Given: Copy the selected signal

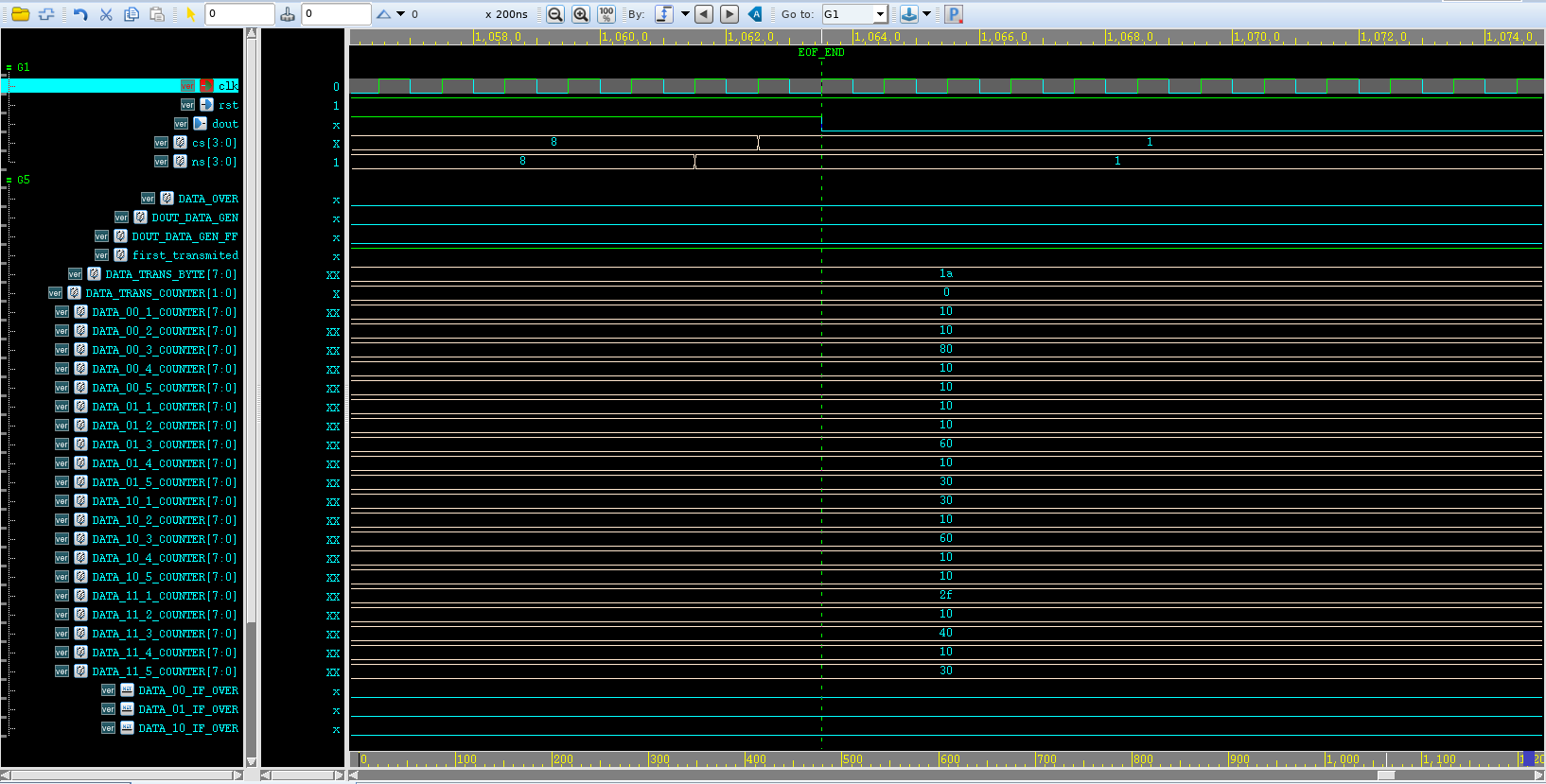Looking at the screenshot, I should [132, 14].
